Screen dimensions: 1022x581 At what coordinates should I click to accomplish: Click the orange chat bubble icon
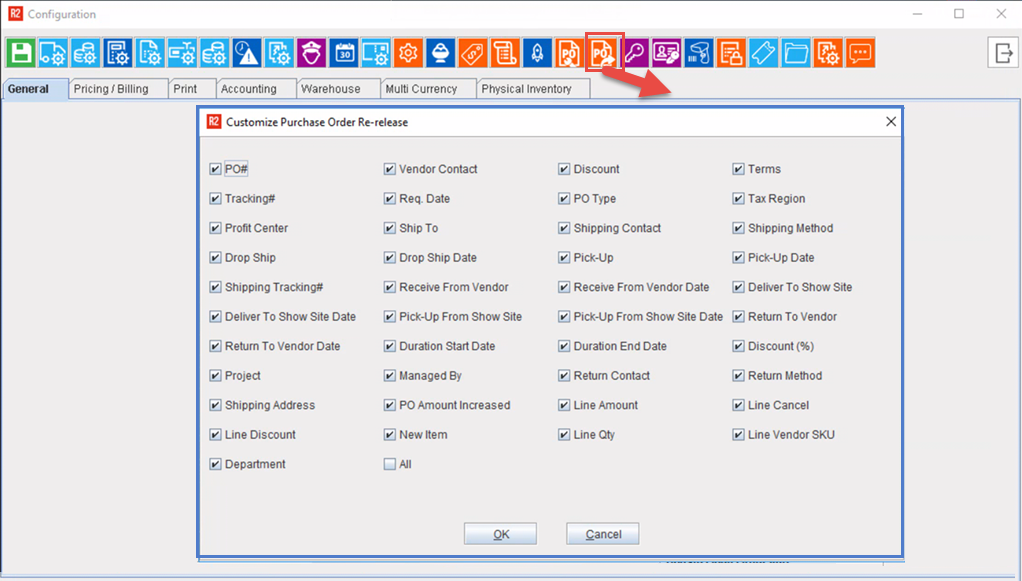click(x=860, y=53)
